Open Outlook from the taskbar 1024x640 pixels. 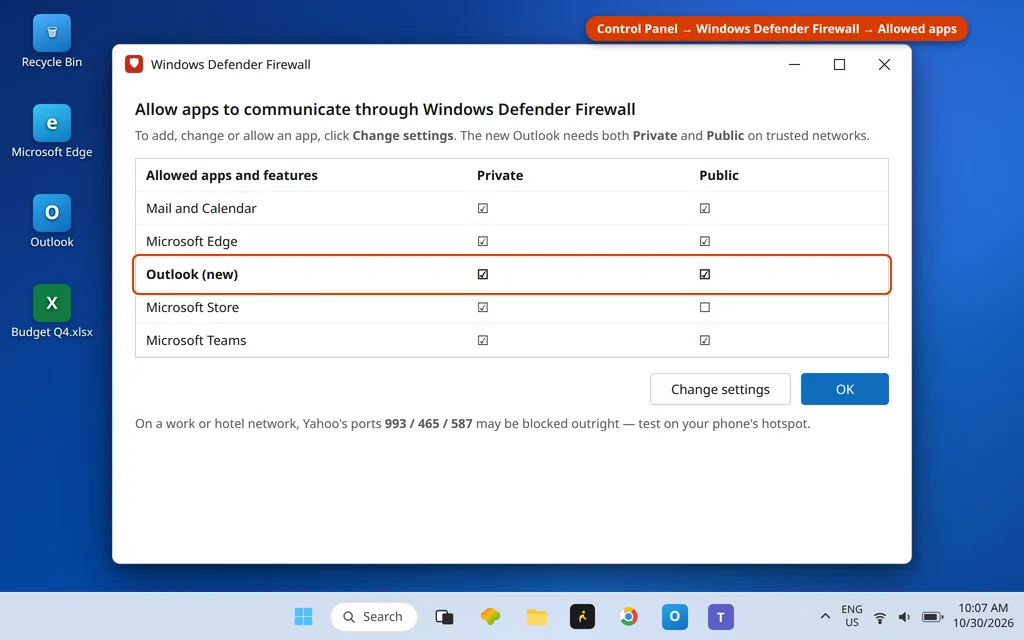pos(675,616)
